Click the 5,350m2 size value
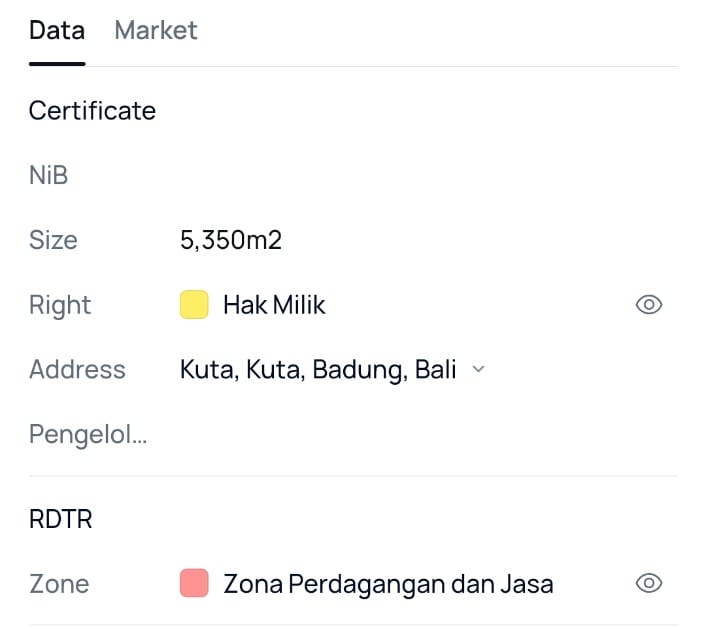 232,240
